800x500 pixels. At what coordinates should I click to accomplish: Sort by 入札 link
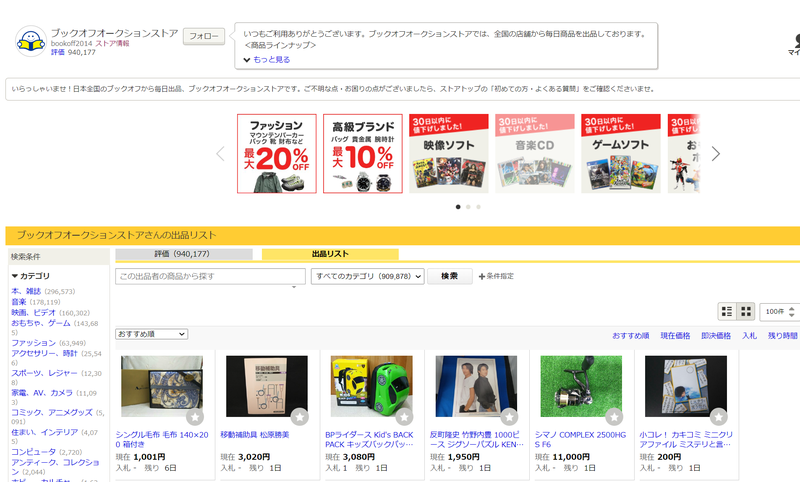749,336
